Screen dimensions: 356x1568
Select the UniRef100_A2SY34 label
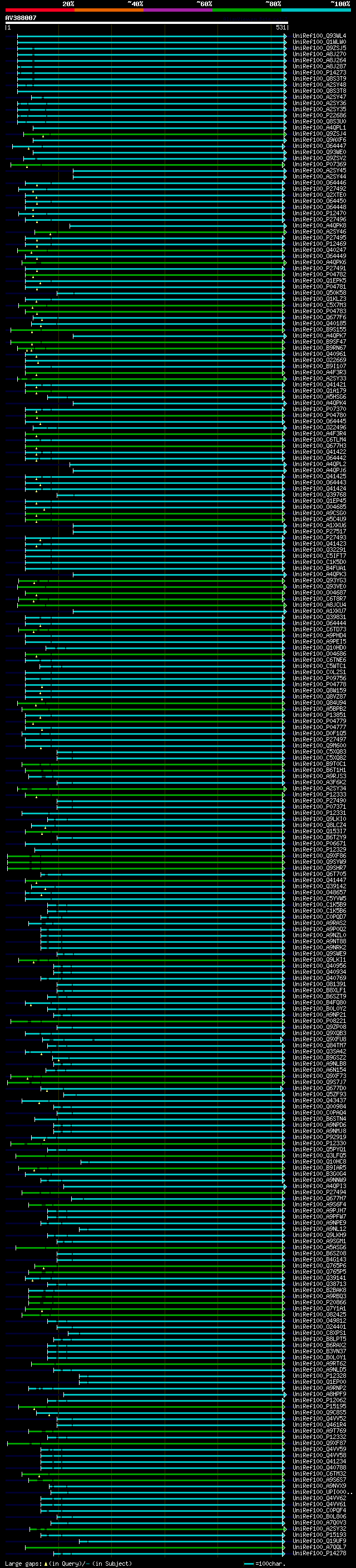click(x=319, y=788)
